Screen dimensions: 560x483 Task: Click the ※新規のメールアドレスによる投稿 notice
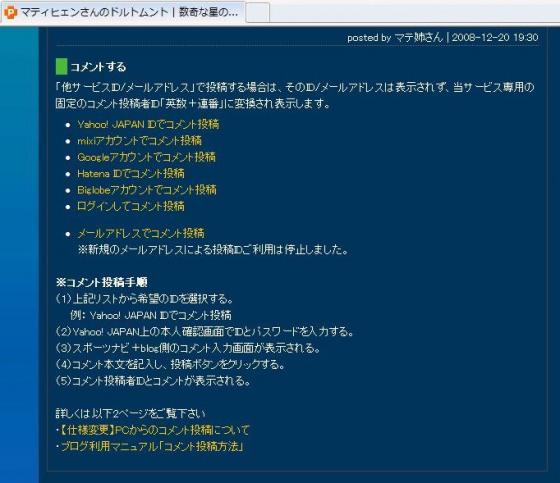[x=213, y=250]
